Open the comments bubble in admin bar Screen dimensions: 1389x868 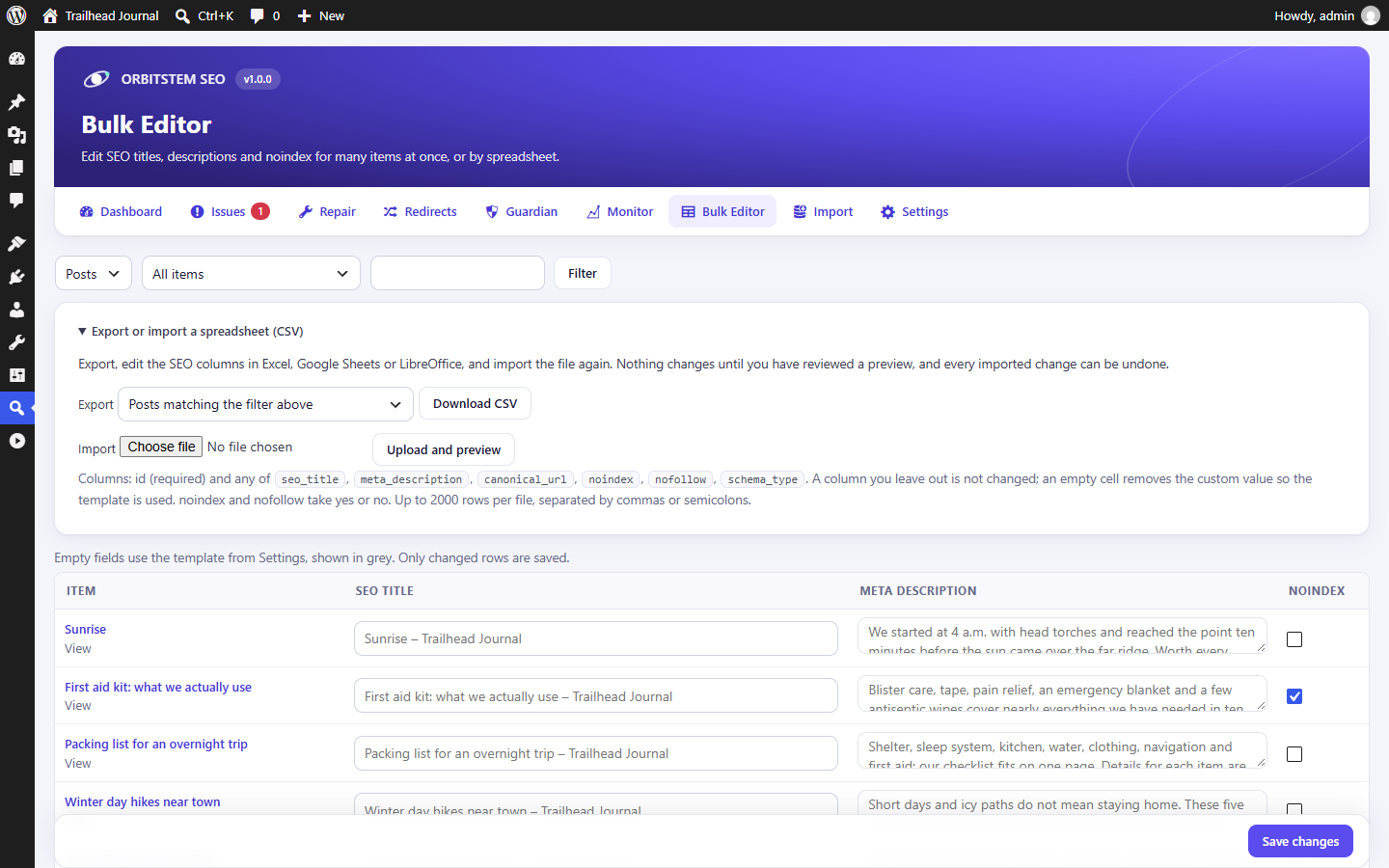(x=264, y=15)
